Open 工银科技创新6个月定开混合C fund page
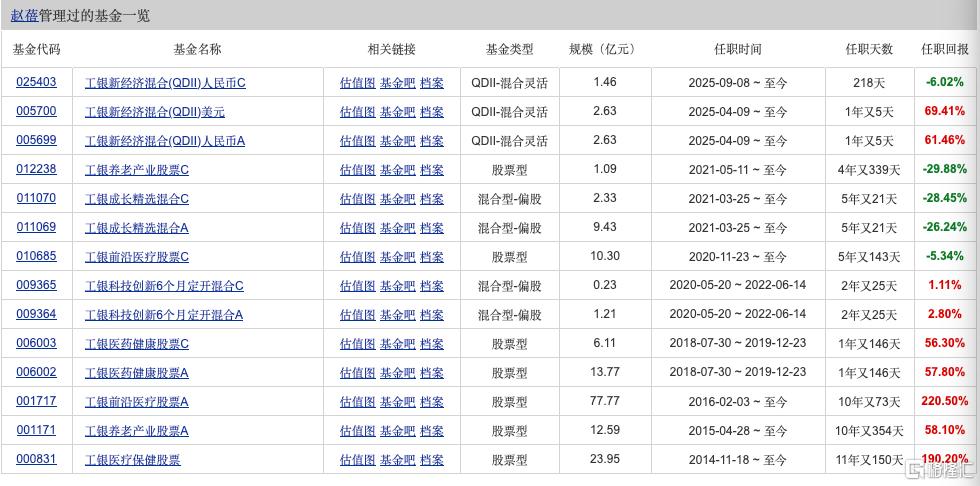Image resolution: width=980 pixels, height=486 pixels. tap(164, 285)
